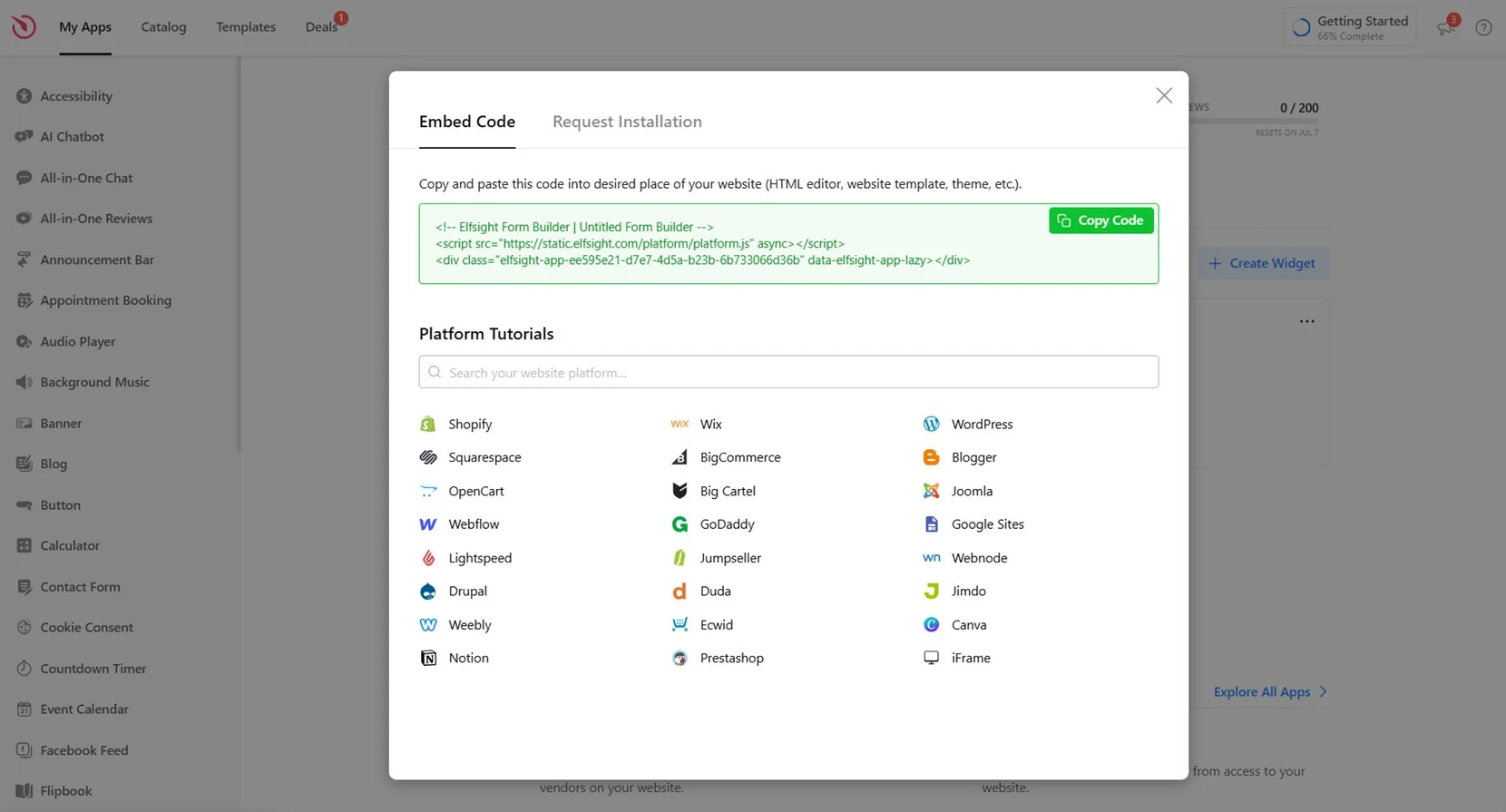Select Facebook Feed in sidebar

[84, 750]
